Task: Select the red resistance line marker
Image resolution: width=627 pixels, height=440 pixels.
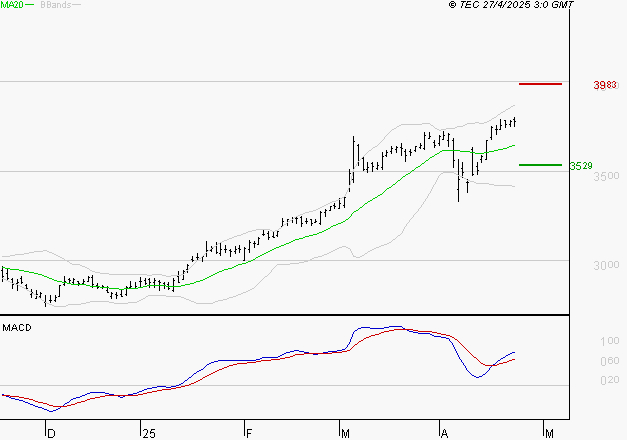Action: [540, 84]
